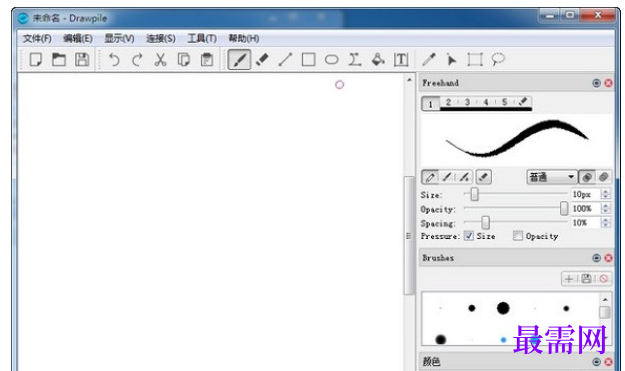Screen dimensions: 625x371
Task: Select the Ellipse tool
Action: pyautogui.click(x=332, y=60)
